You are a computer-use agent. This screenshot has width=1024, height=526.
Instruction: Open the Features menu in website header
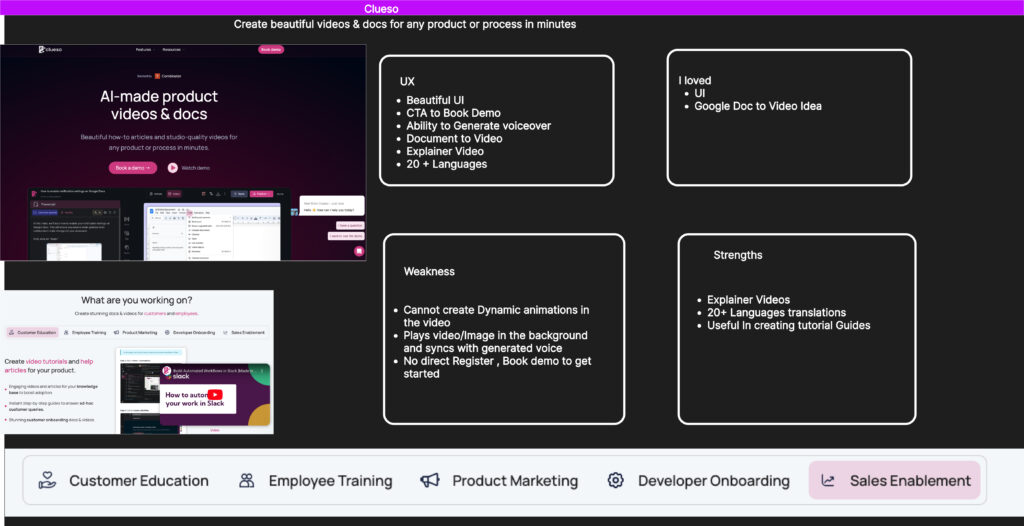pyautogui.click(x=144, y=49)
